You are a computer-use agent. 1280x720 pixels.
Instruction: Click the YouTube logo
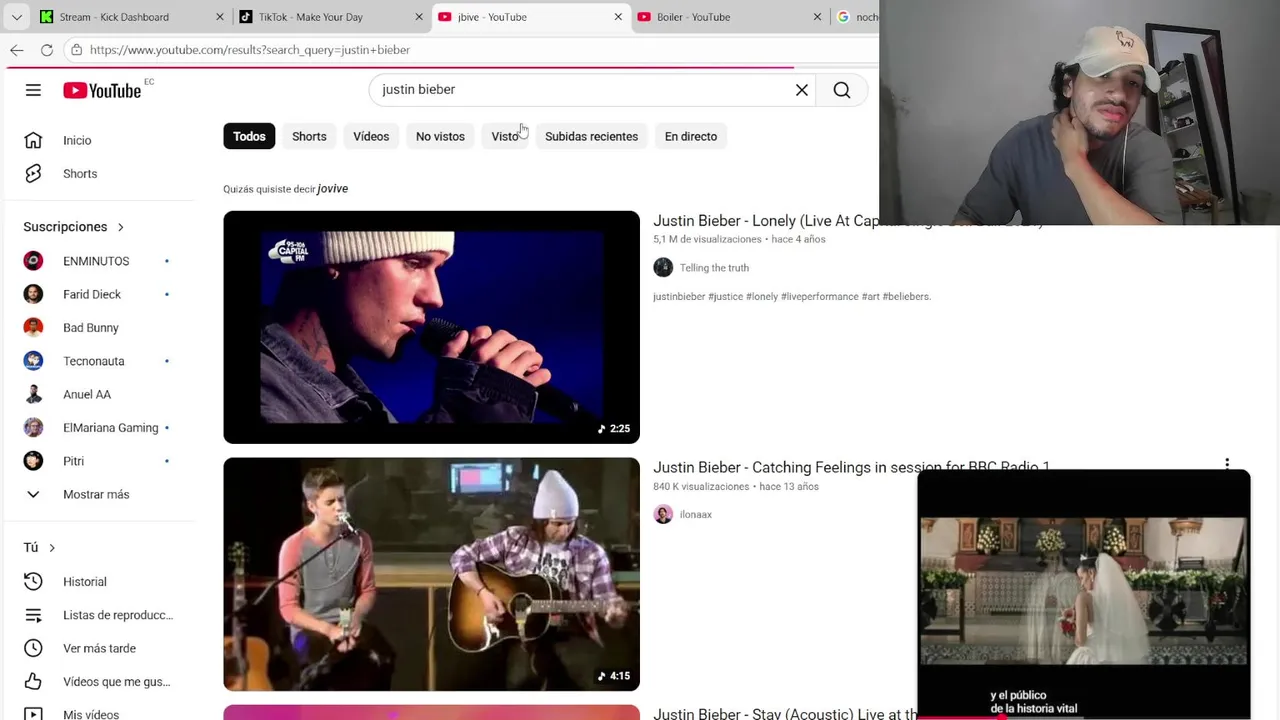(102, 90)
